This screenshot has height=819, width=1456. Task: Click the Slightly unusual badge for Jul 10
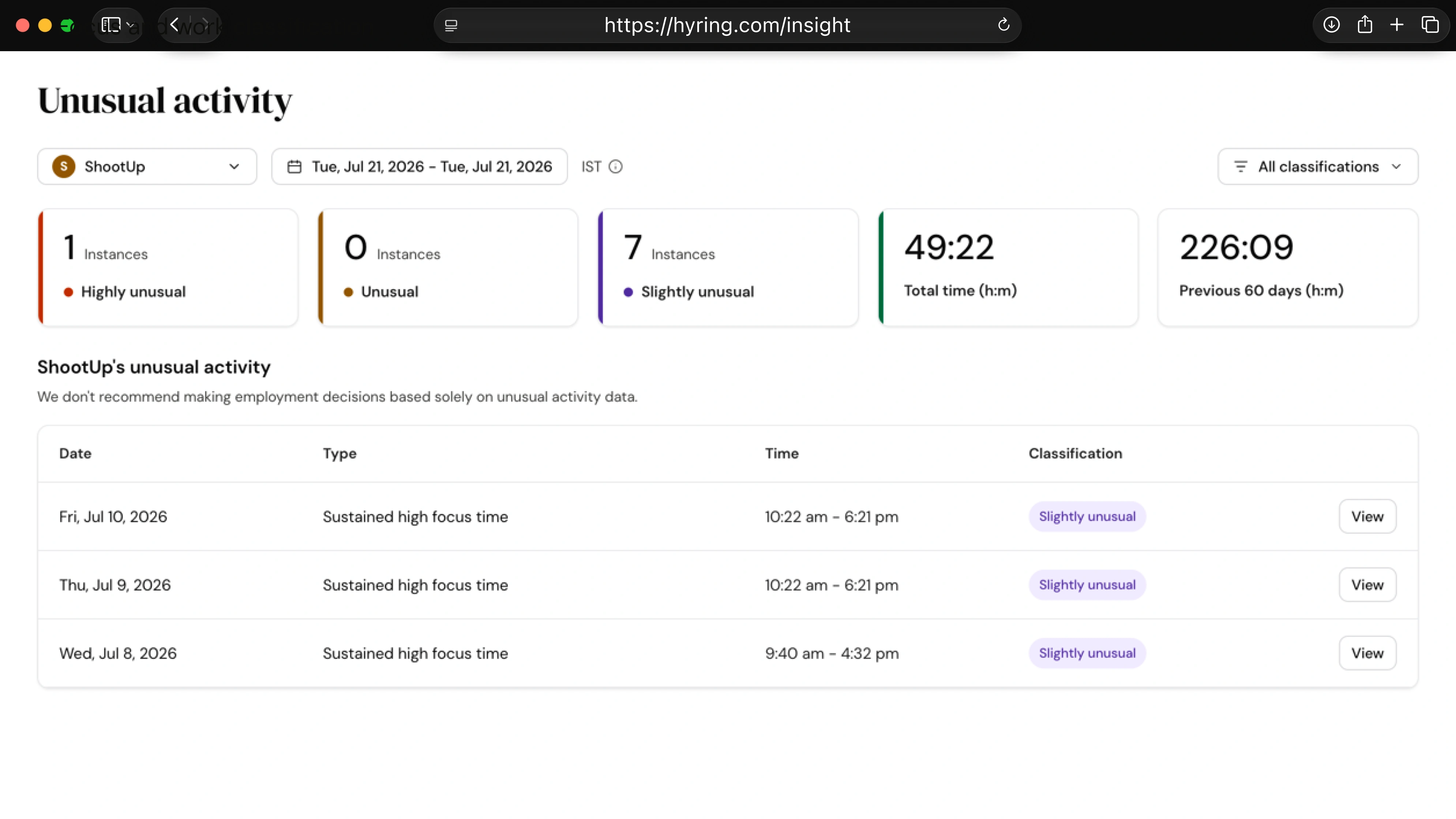[x=1087, y=516]
